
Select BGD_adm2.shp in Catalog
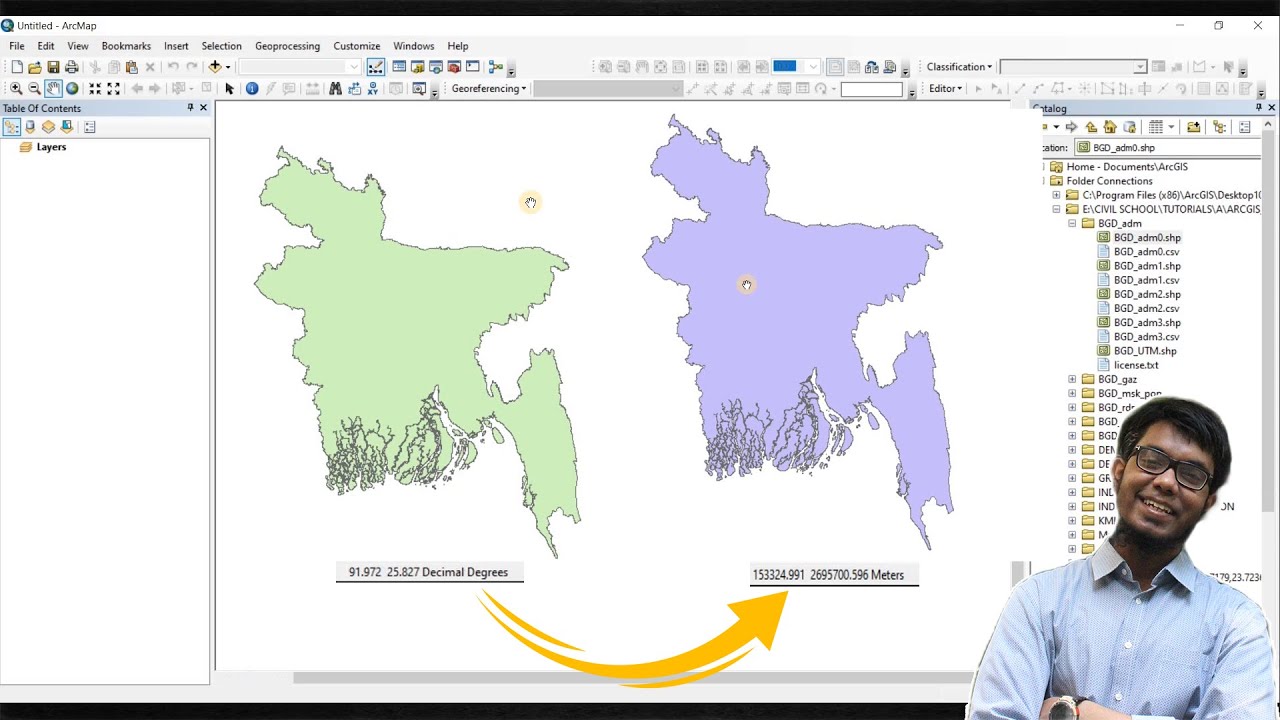pyautogui.click(x=1147, y=295)
